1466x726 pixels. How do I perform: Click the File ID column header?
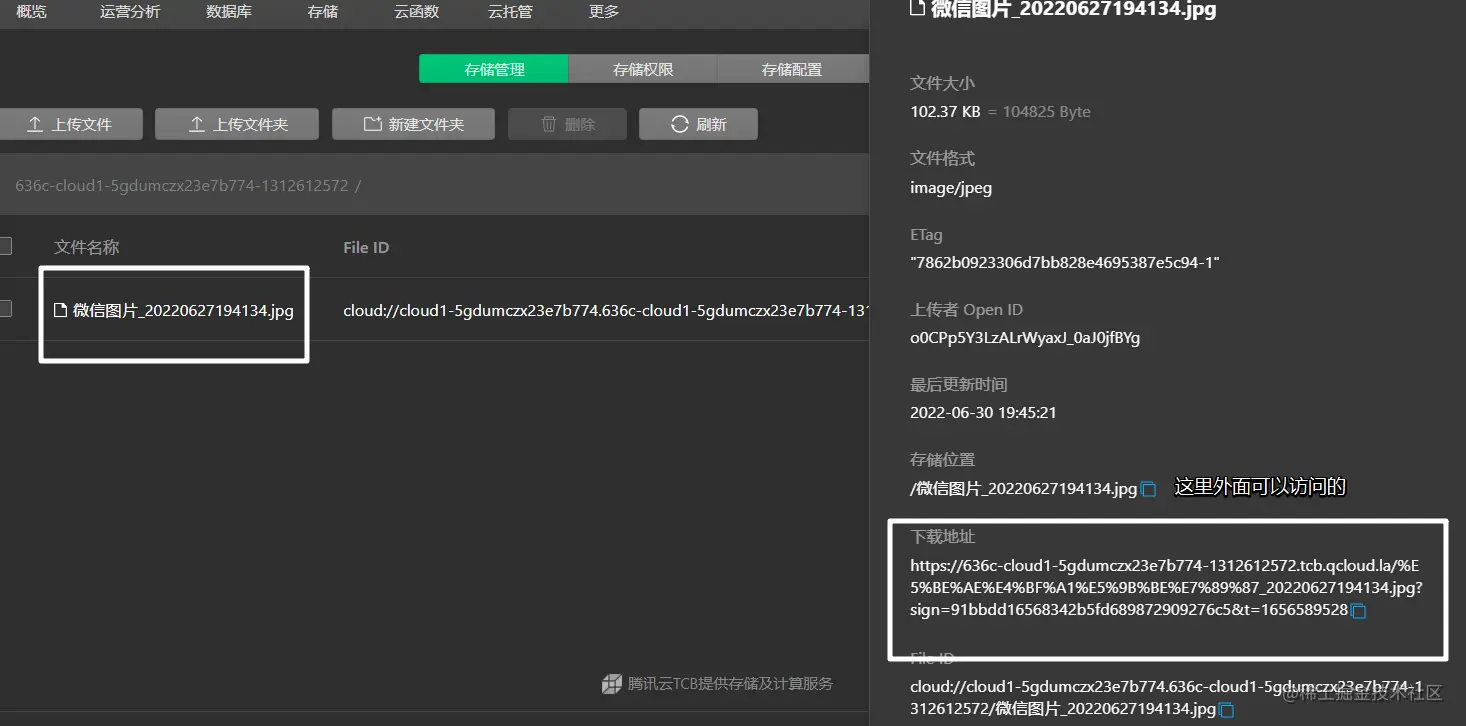click(366, 247)
